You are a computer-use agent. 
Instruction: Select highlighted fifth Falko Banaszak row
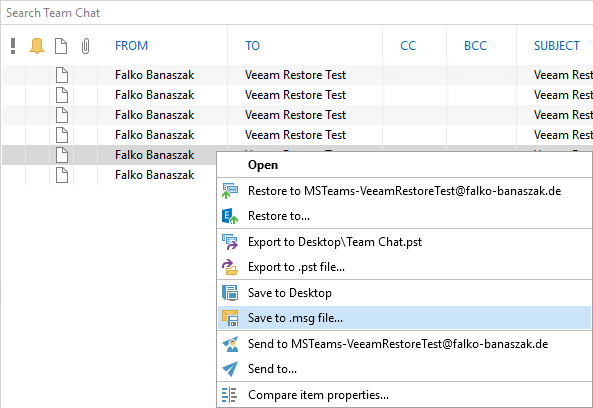pos(110,155)
